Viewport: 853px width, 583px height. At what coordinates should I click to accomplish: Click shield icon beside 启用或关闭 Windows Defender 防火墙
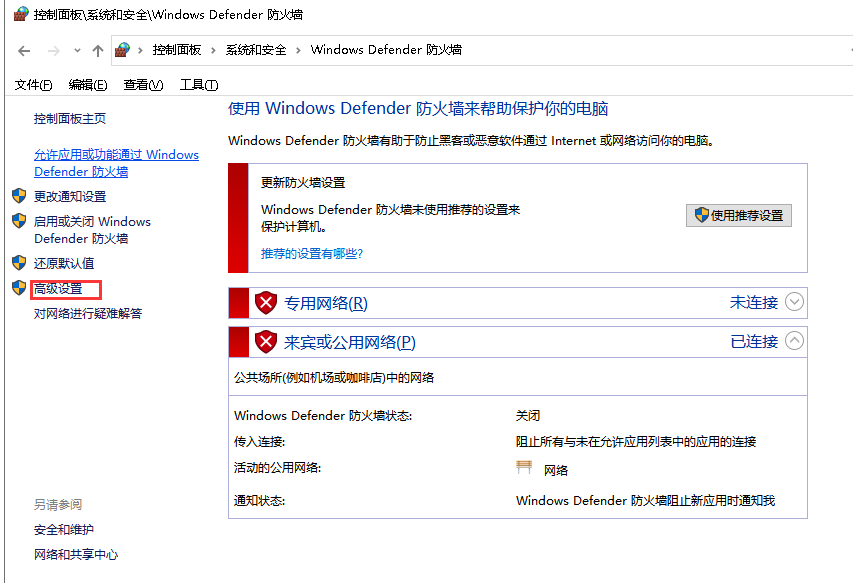[19, 221]
